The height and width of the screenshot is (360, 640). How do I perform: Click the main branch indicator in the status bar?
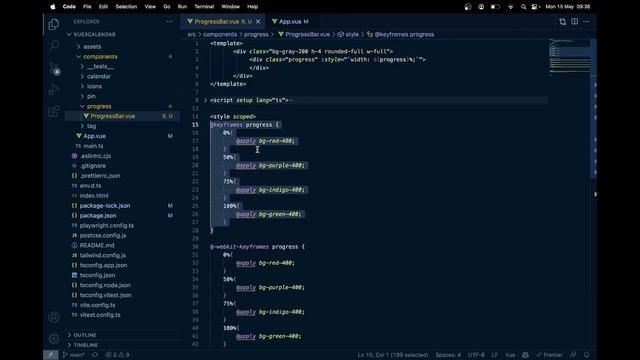click(73, 355)
